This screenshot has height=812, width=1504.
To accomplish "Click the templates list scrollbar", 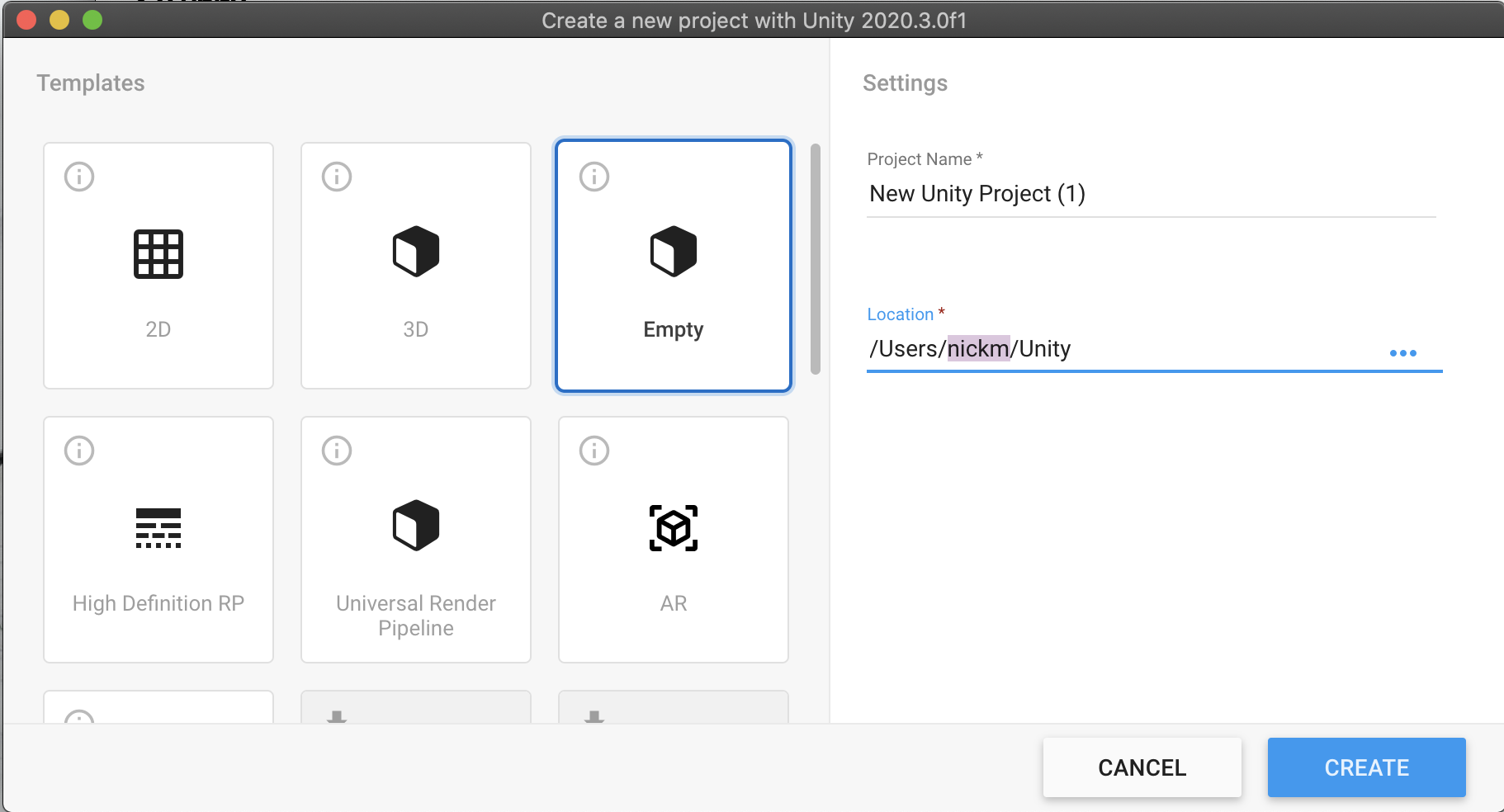I will point(816,259).
